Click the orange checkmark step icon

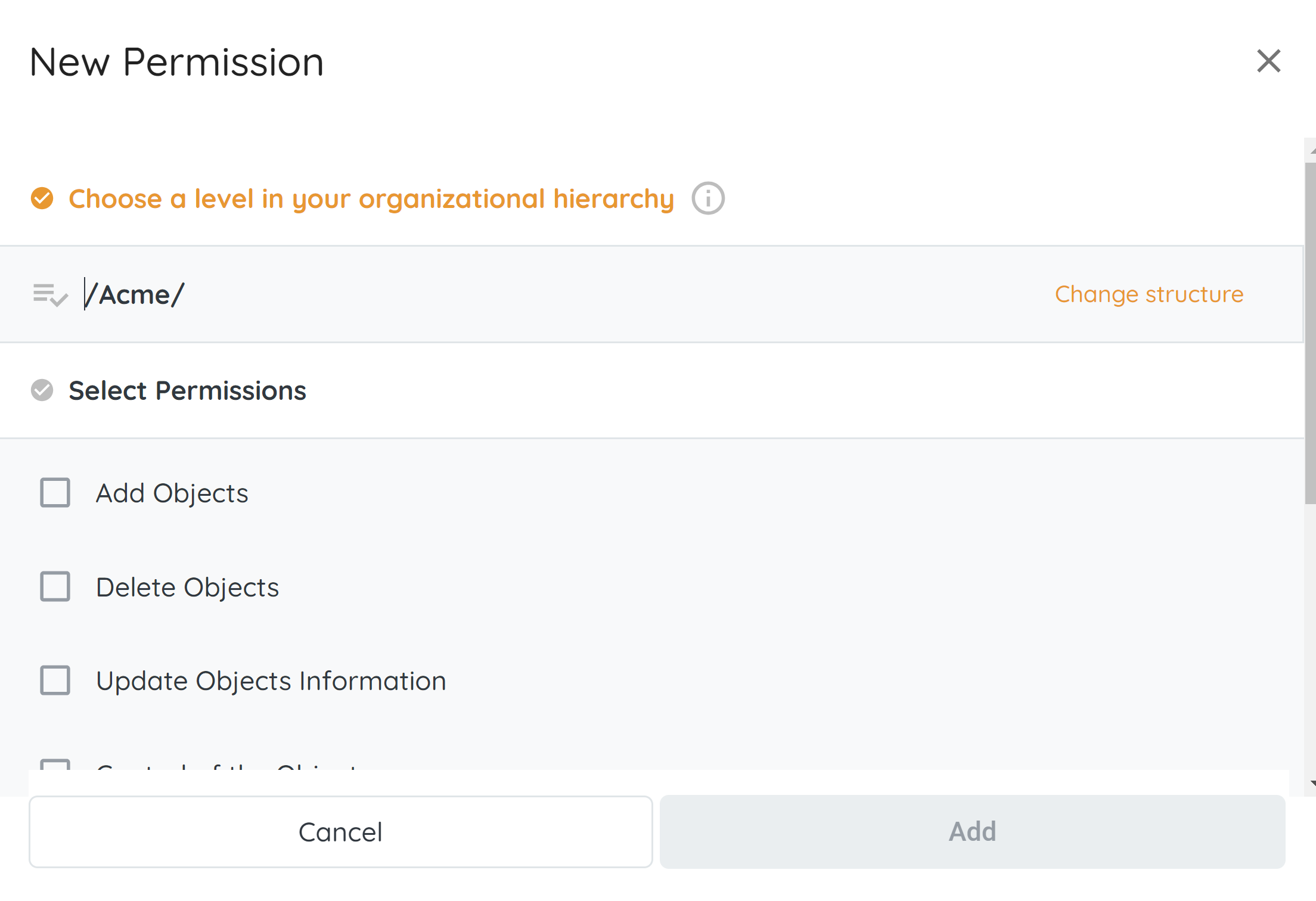click(x=42, y=198)
